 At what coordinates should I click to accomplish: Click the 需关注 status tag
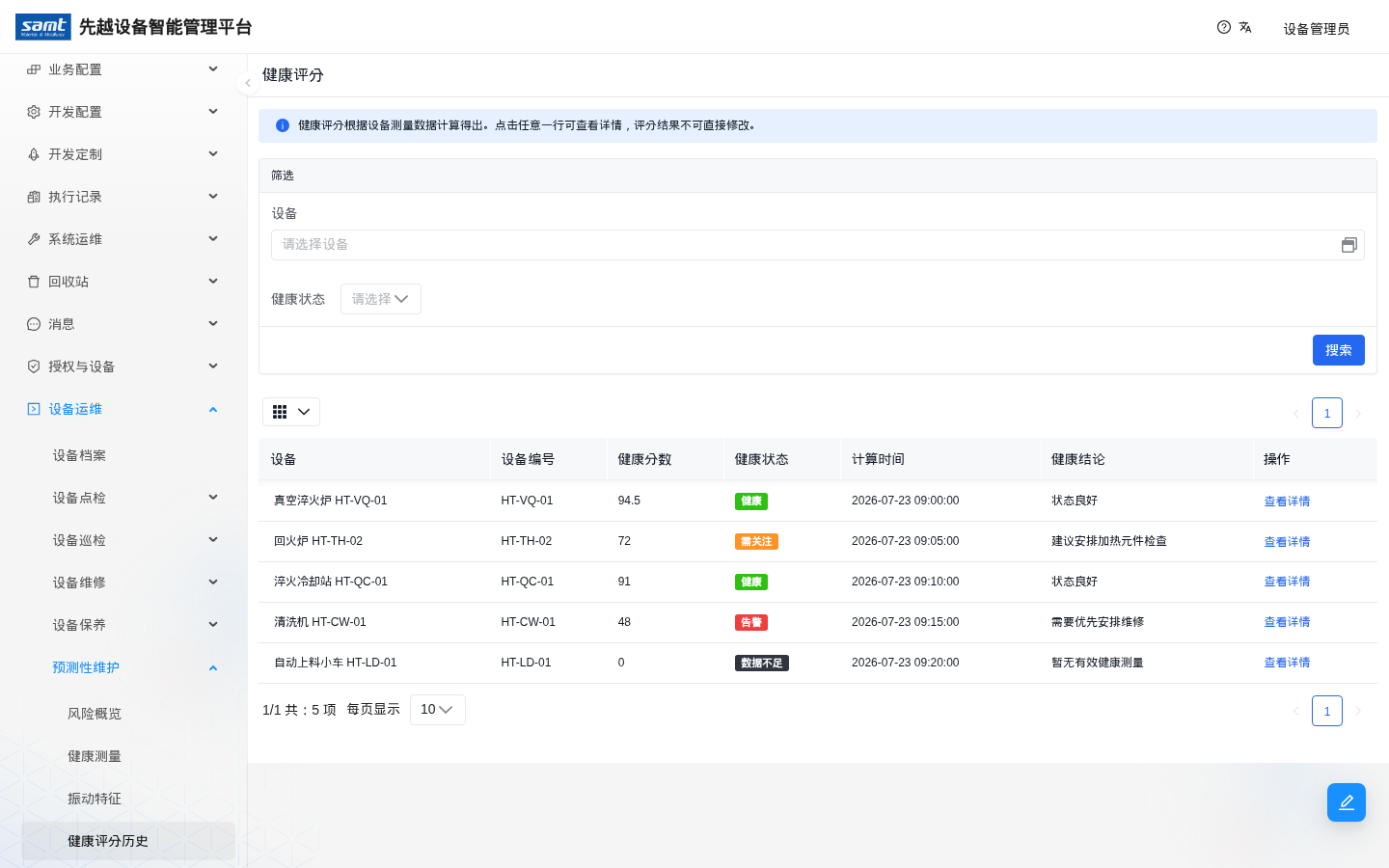pos(756,542)
